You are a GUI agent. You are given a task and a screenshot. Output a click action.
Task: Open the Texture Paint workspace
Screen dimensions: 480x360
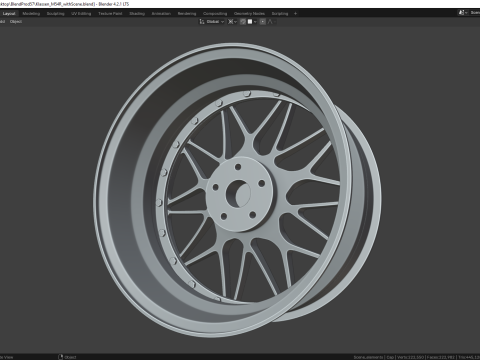[x=110, y=14]
